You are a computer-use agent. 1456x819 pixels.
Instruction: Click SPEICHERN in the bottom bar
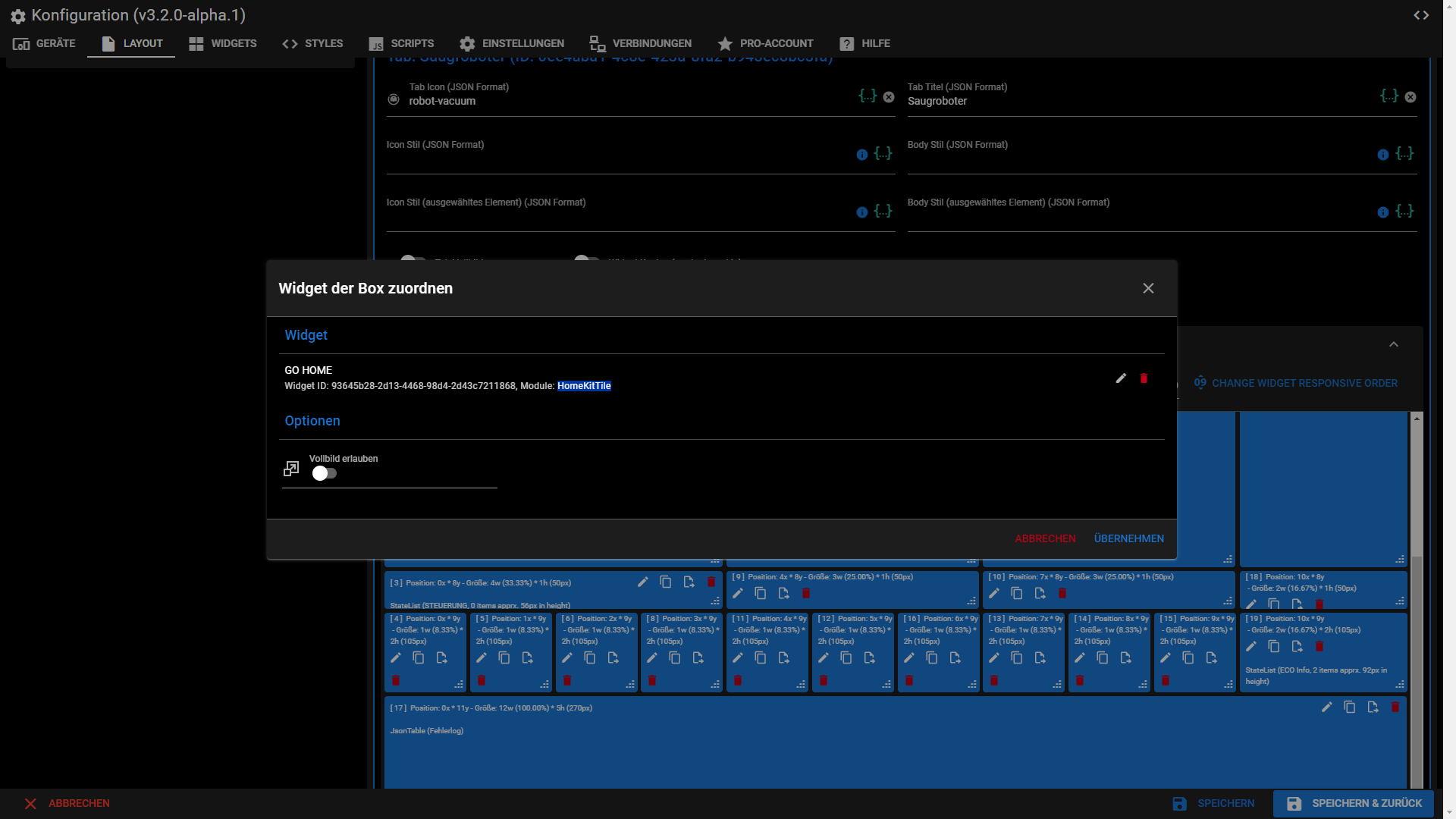pyautogui.click(x=1213, y=804)
